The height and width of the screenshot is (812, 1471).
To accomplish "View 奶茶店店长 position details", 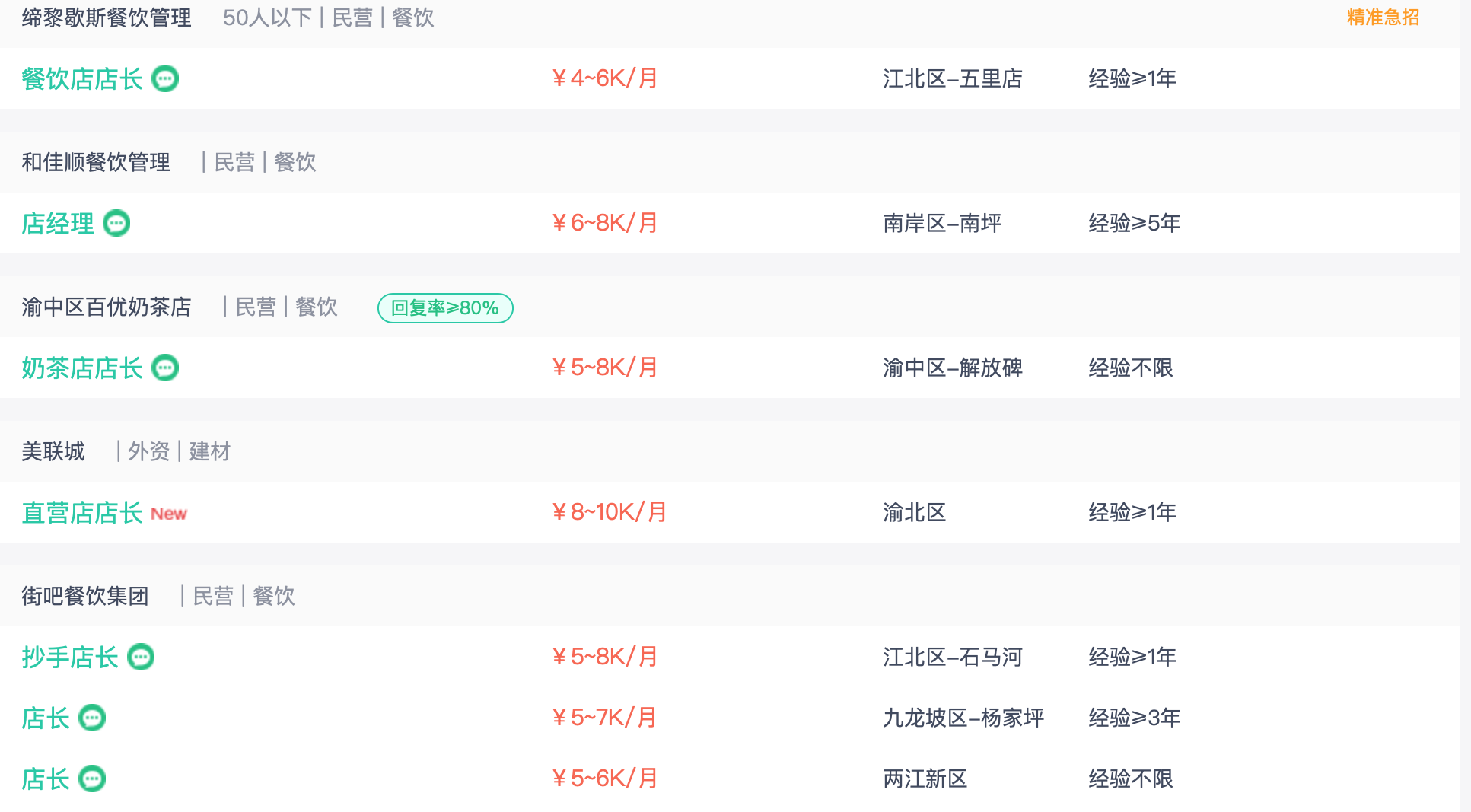I will coord(82,368).
